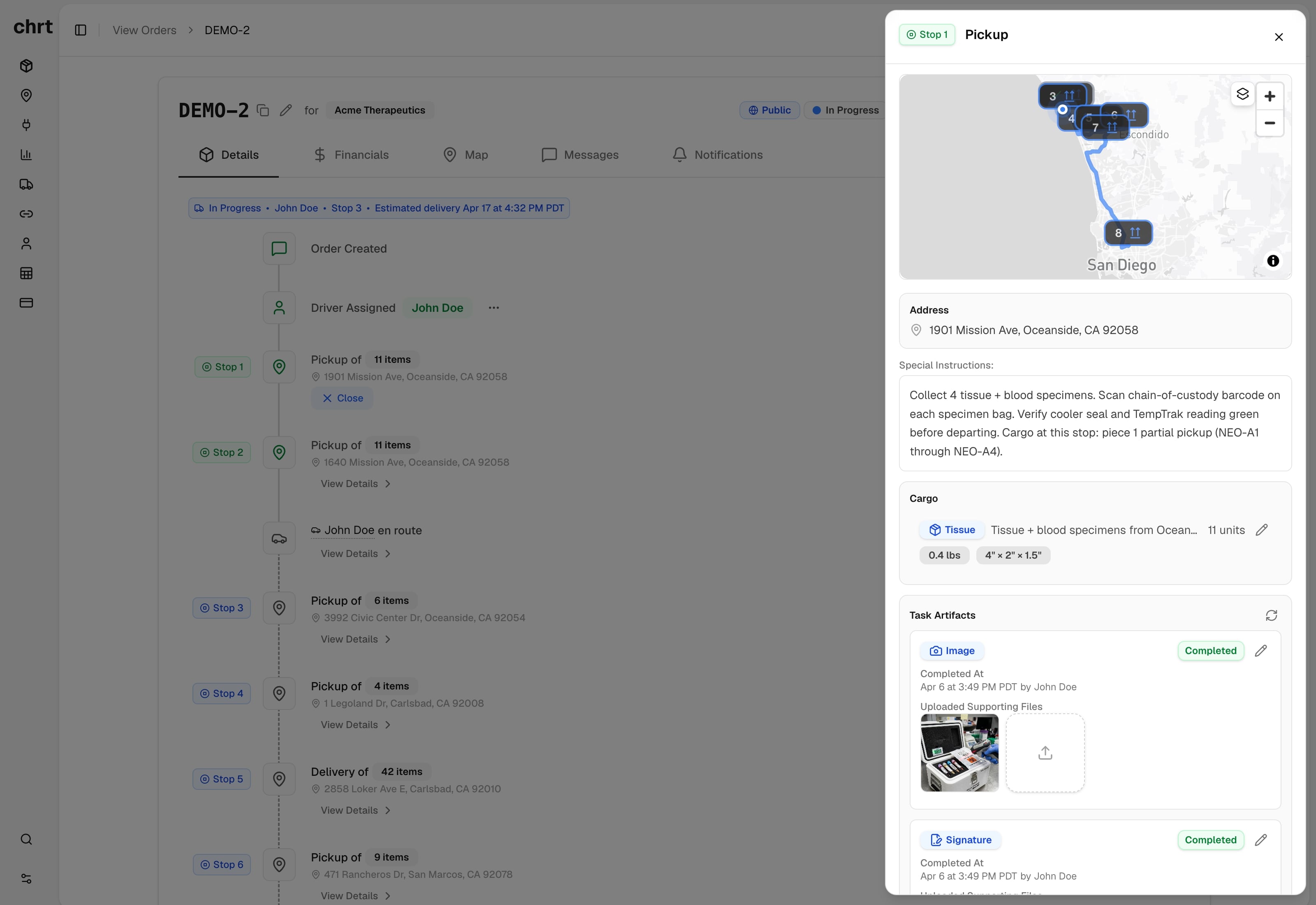Switch to the Messages tab

pyautogui.click(x=580, y=155)
